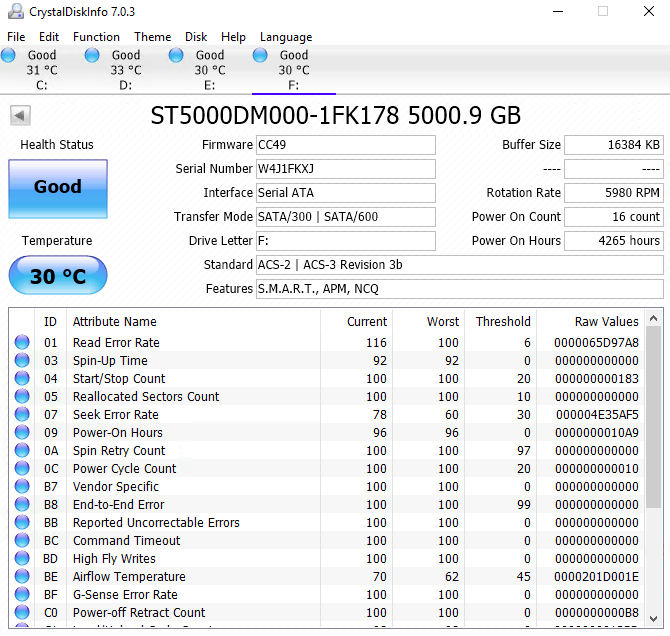Viewport: 670px width, 636px height.
Task: Select drive E: status orb icon
Action: pyautogui.click(x=177, y=56)
